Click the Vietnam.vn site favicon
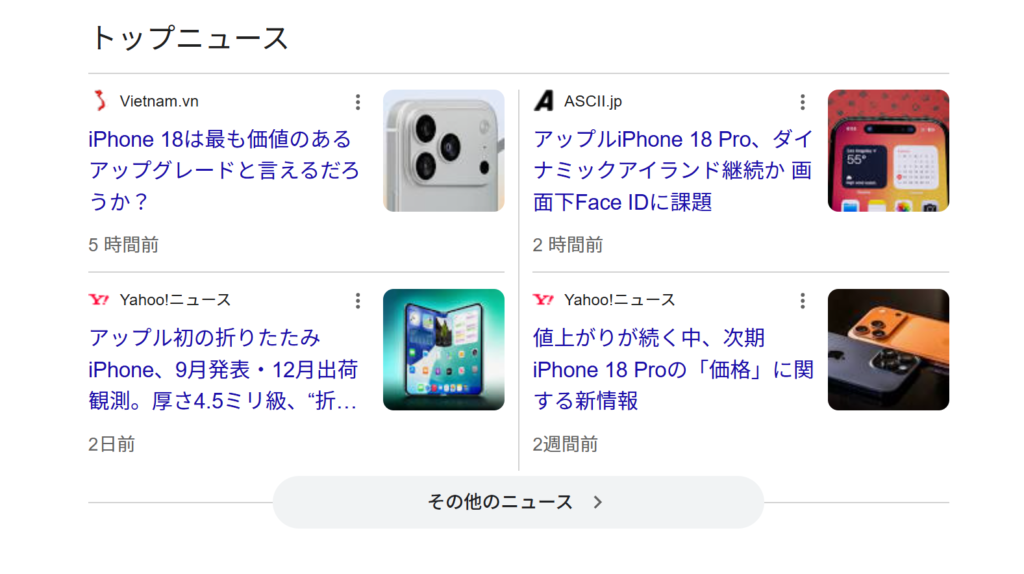Image resolution: width=1024 pixels, height=574 pixels. 99,101
